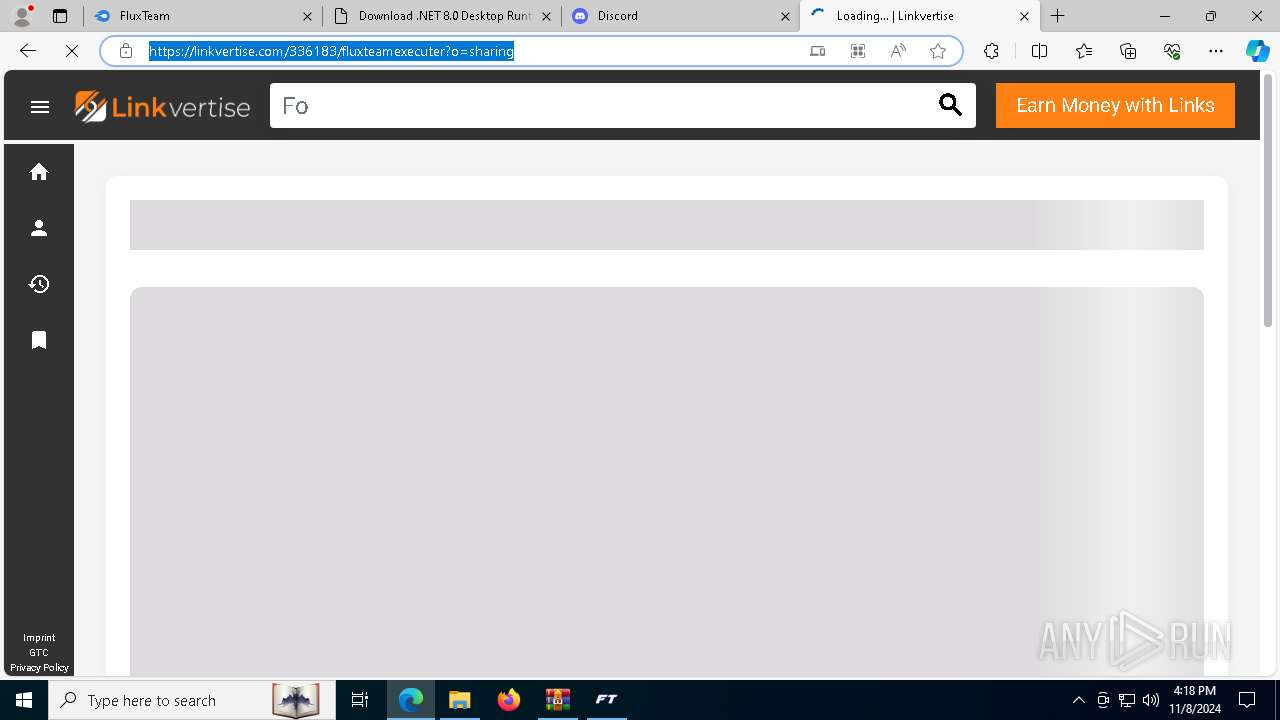Viewport: 1280px width, 720px height.
Task: Open File Explorer from taskbar
Action: click(459, 700)
